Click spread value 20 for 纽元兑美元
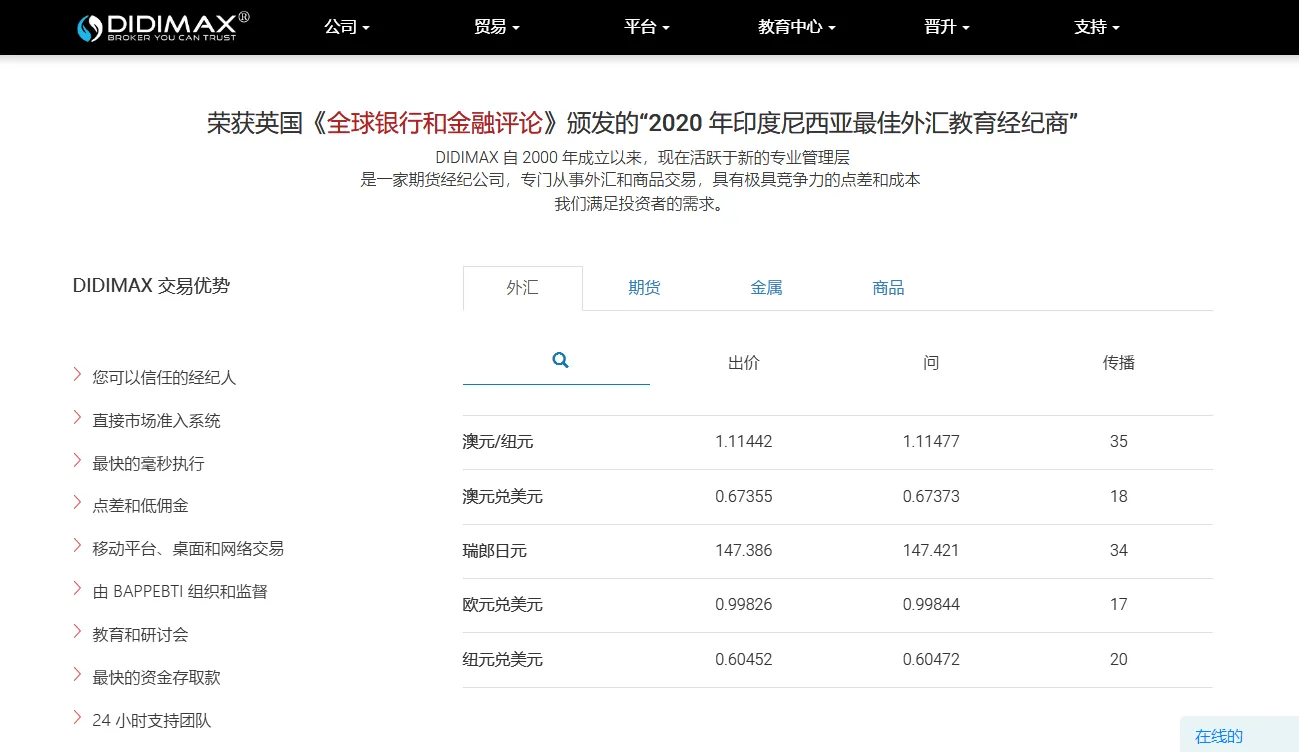Image resolution: width=1299 pixels, height=752 pixels. coord(1119,659)
